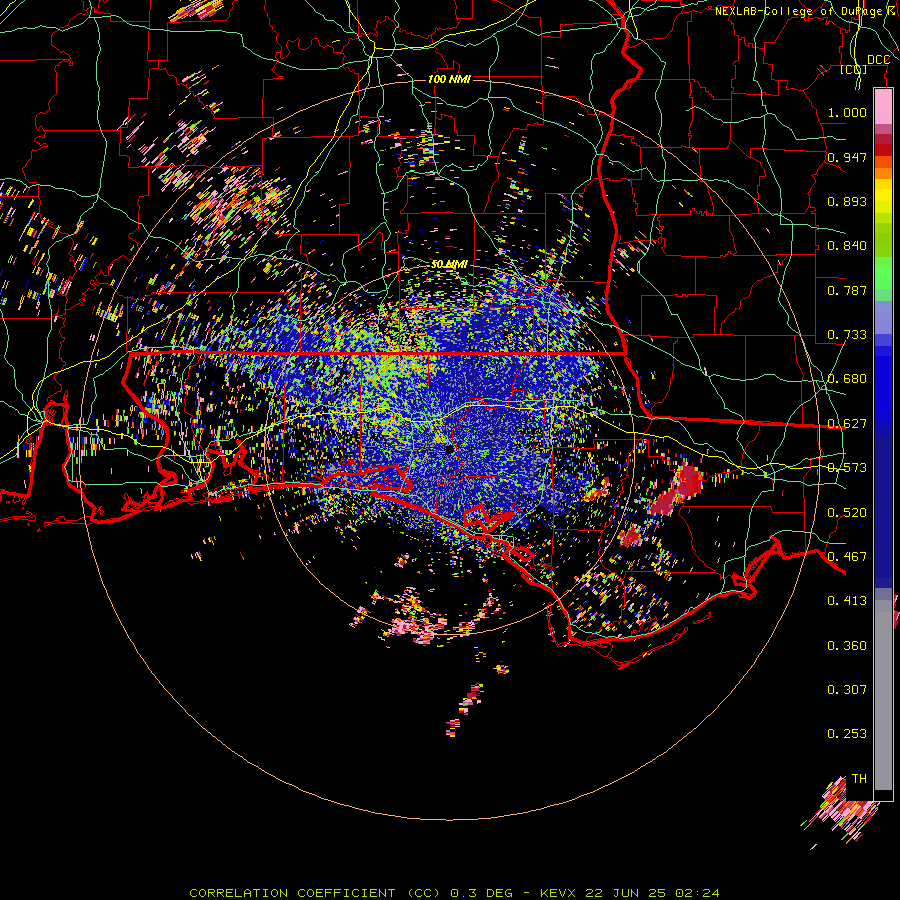Click the Correlation Coefficient KEVX caption
The height and width of the screenshot is (900, 900).
pos(454,893)
